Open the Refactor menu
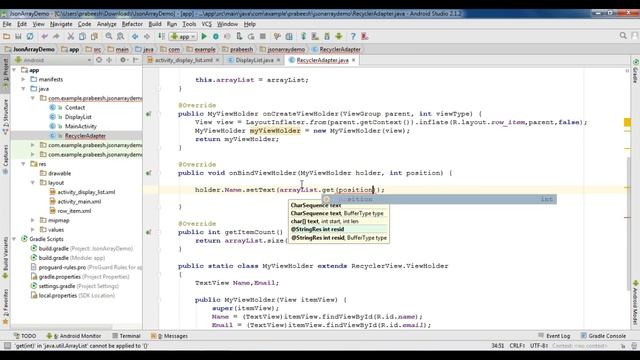640x360 pixels. click(x=132, y=24)
